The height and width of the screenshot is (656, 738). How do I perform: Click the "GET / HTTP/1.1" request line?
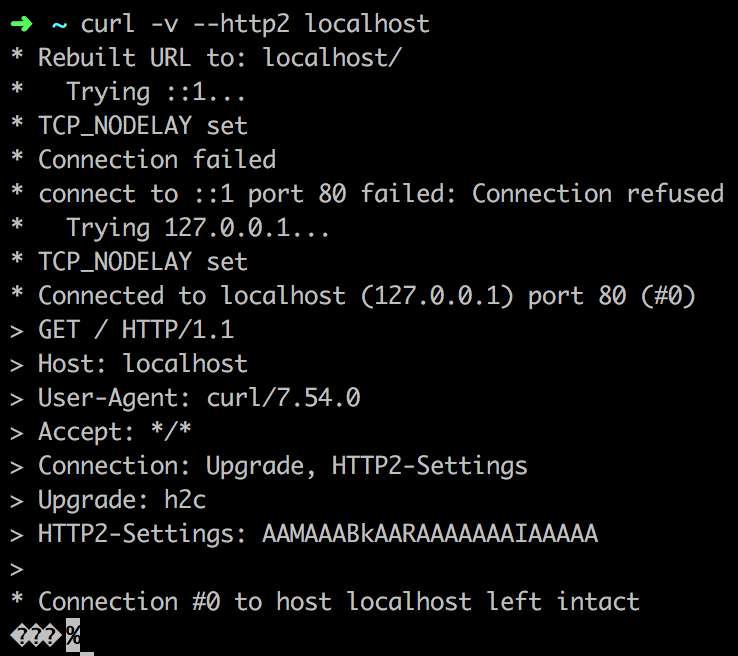136,330
